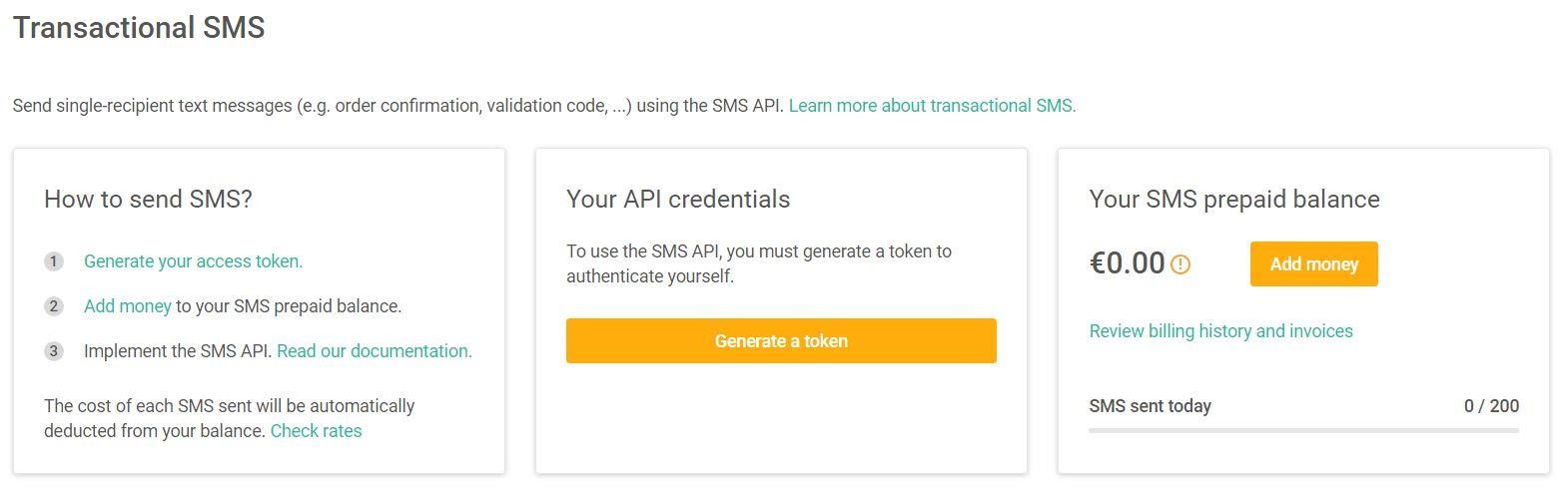Click the Transactional SMS page heading
Viewport: 1568px width, 494px height.
click(139, 28)
